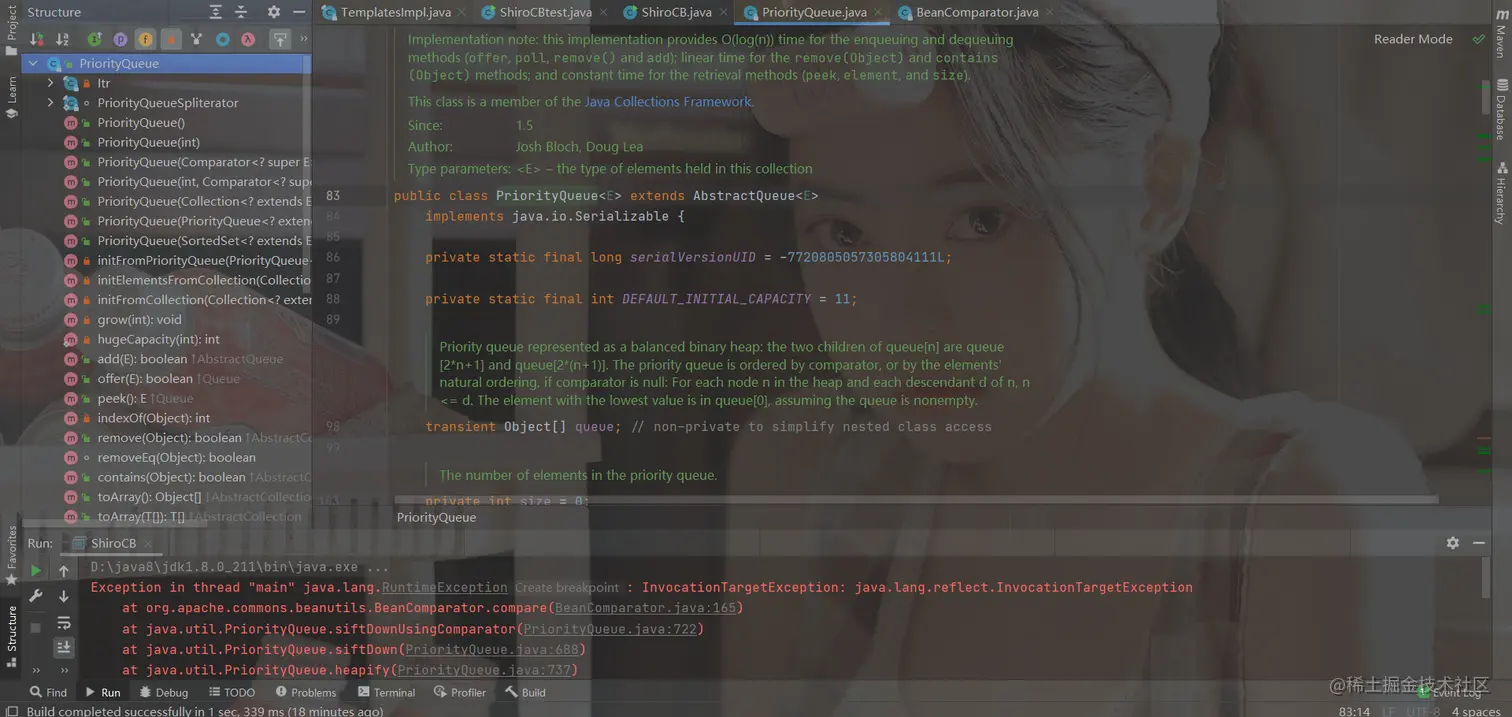Toggle Sort Alphabetically in Structure toolbar
1512x717 pixels.
click(62, 39)
